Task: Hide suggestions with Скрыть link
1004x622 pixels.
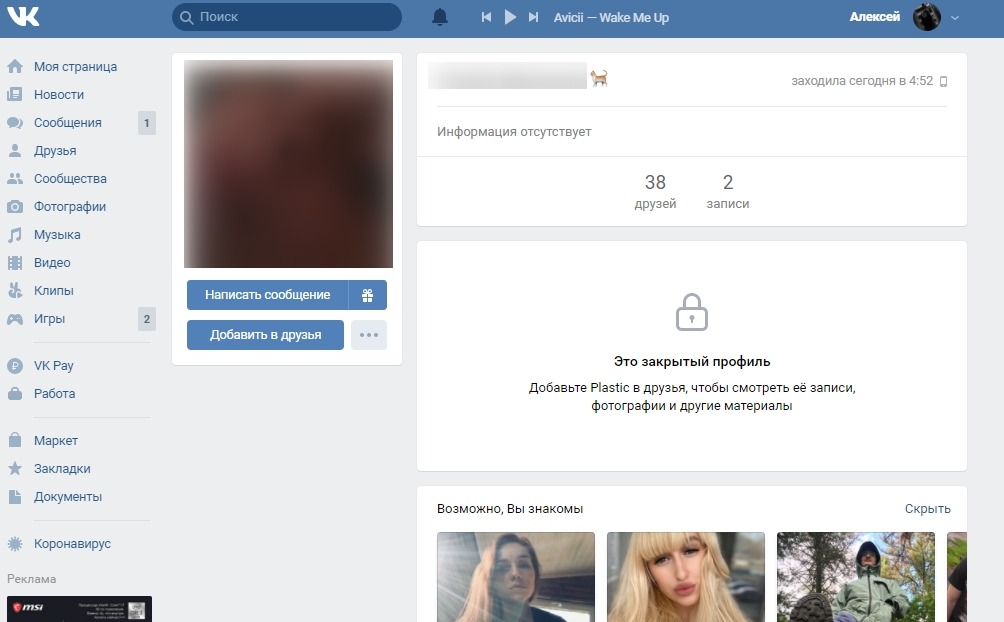Action: 927,509
